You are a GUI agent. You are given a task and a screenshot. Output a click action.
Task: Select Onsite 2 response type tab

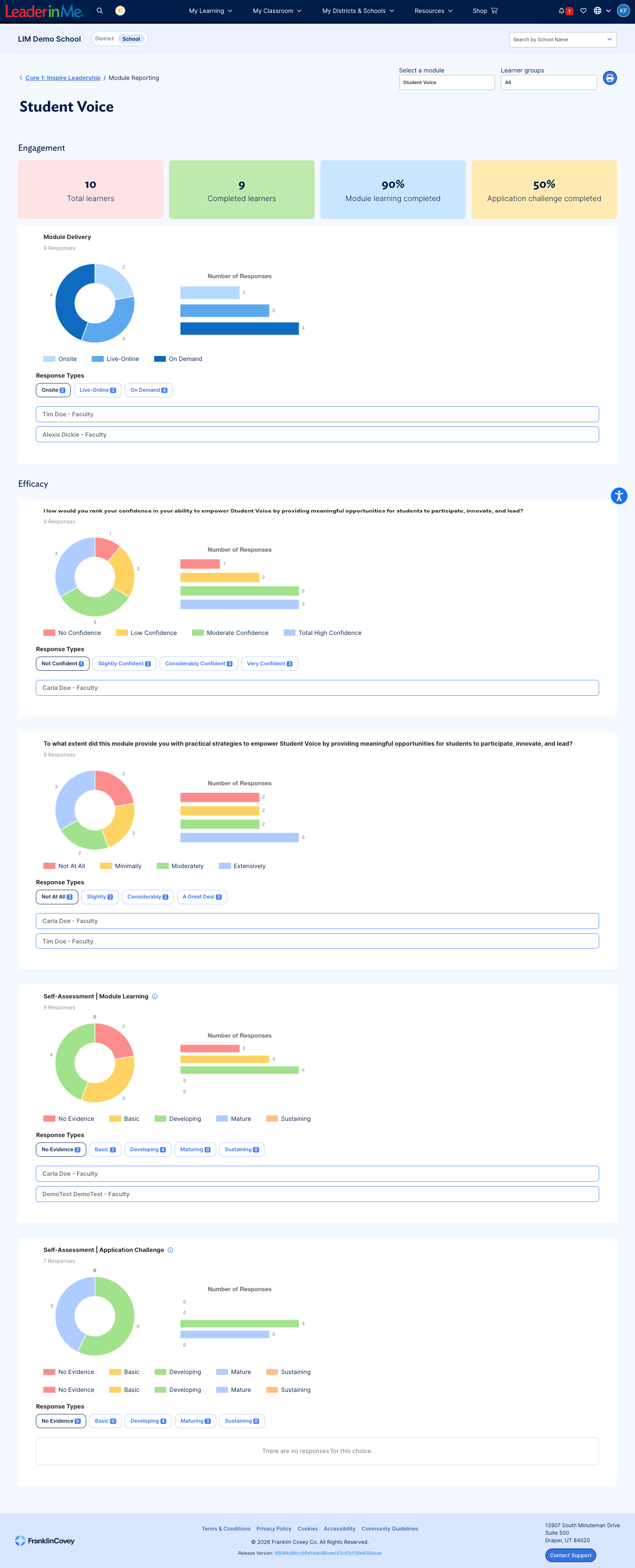(x=53, y=390)
